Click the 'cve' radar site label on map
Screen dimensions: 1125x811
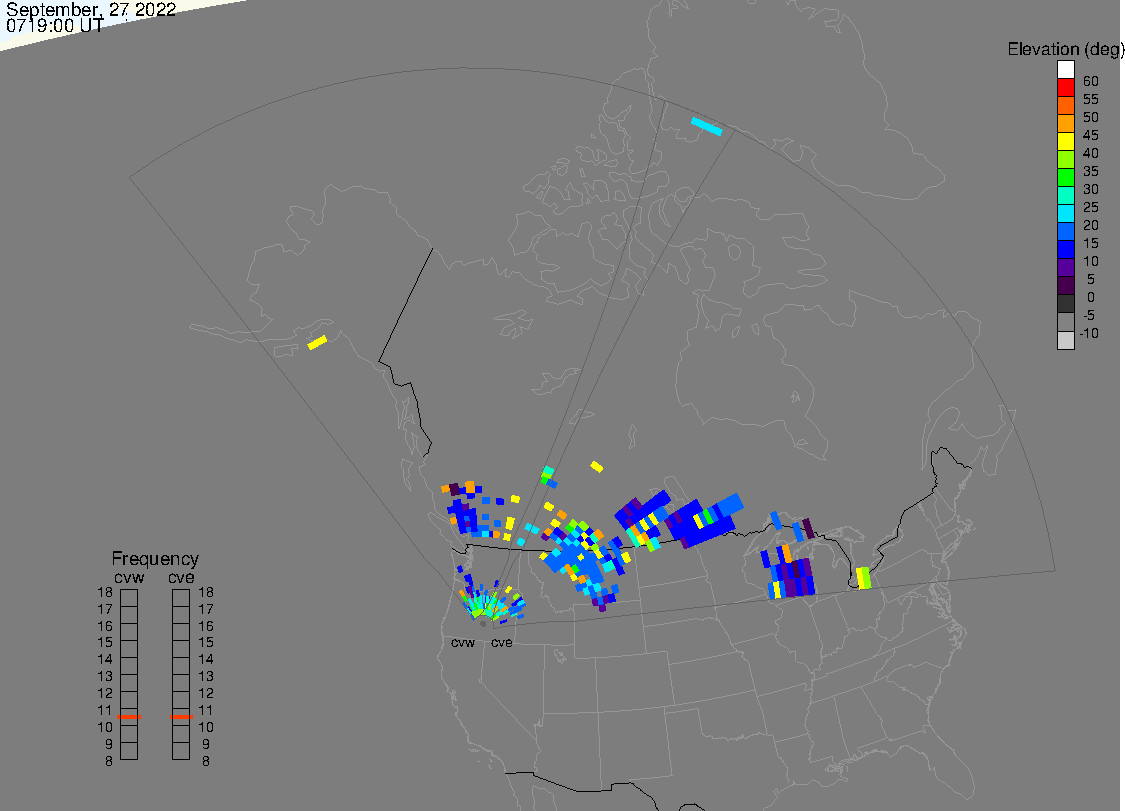coord(502,642)
